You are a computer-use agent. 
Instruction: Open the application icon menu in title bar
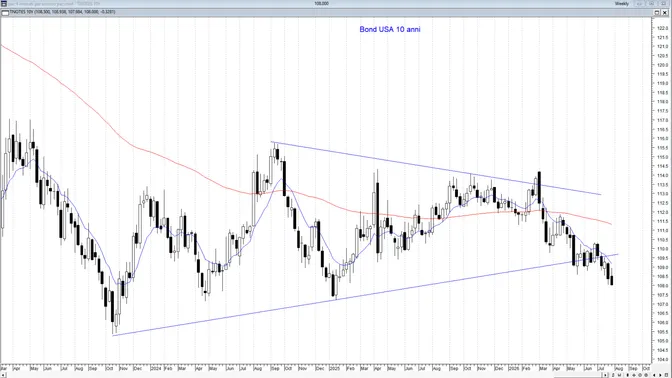pyautogui.click(x=4, y=3)
